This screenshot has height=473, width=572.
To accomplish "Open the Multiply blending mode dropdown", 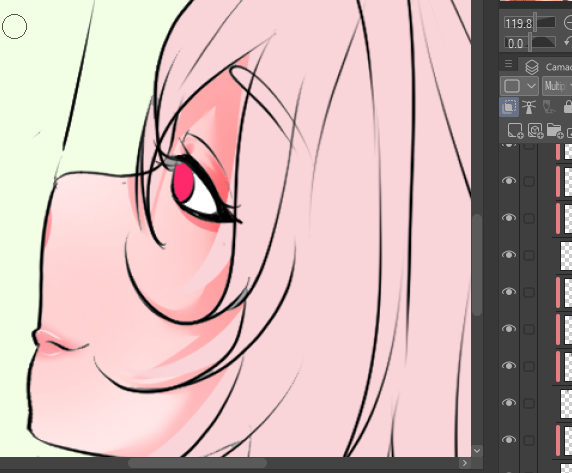I will point(557,86).
